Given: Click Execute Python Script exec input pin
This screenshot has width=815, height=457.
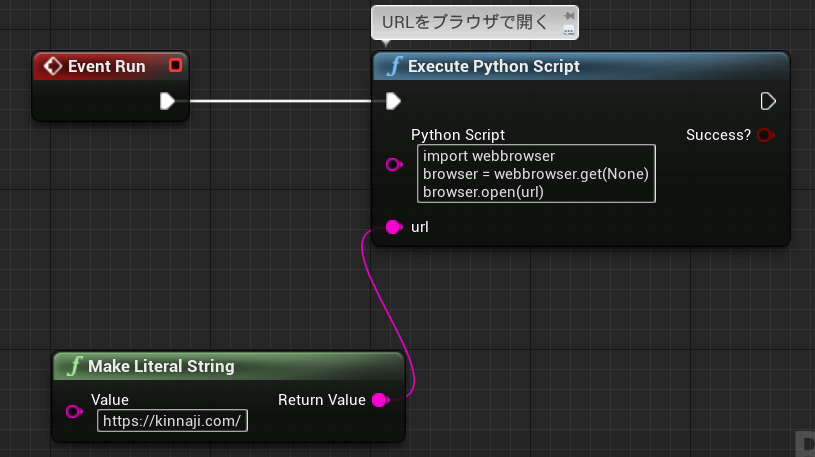Looking at the screenshot, I should coord(393,101).
